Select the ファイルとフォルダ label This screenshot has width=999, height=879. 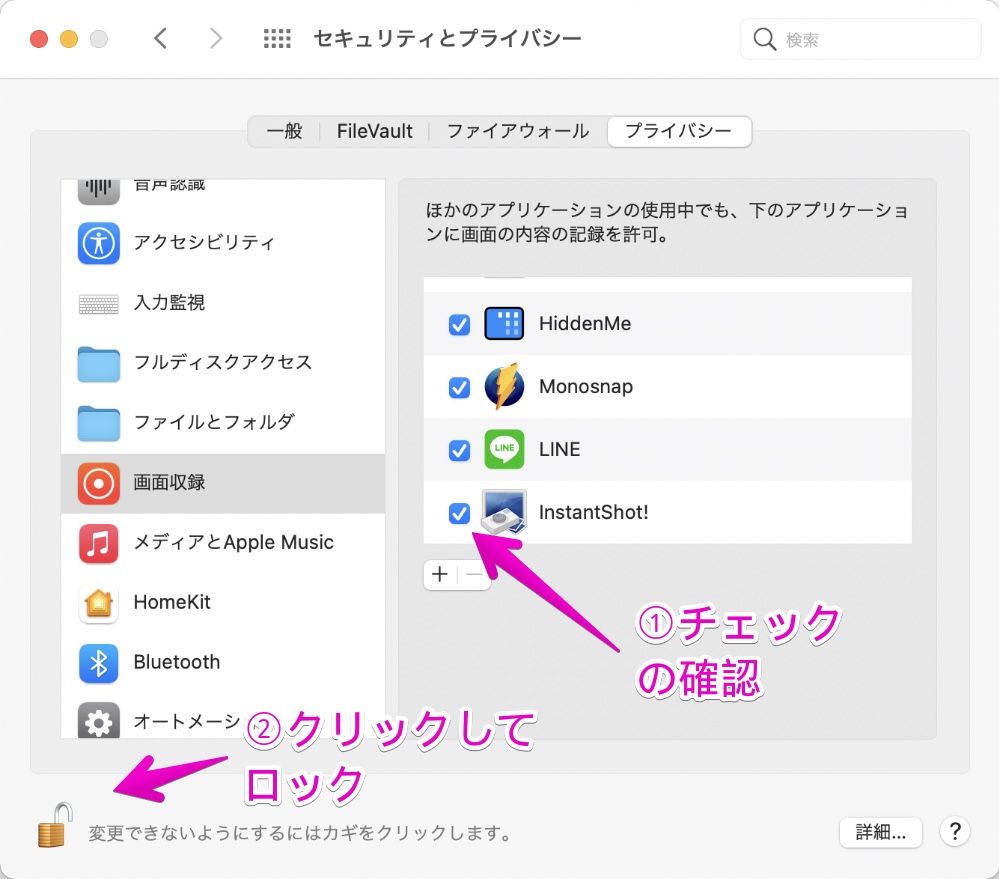click(214, 422)
